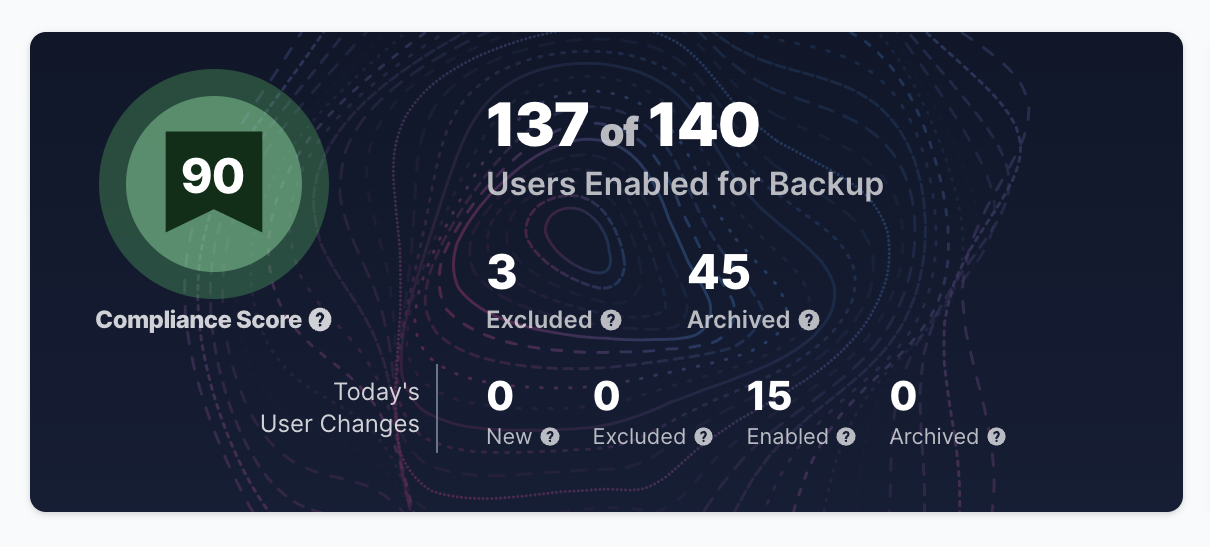Click the Today's User Changes label
The height and width of the screenshot is (547, 1210).
(340, 408)
